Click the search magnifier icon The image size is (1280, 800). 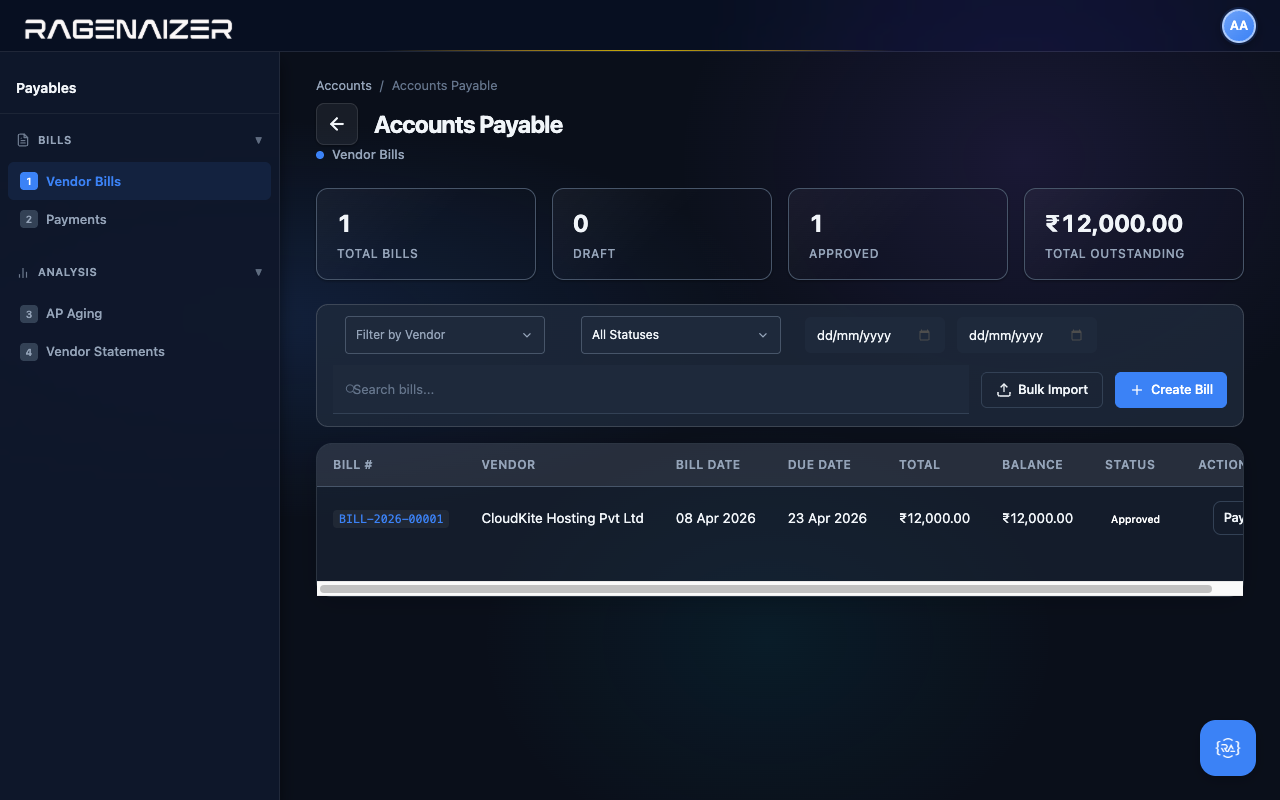pyautogui.click(x=349, y=389)
